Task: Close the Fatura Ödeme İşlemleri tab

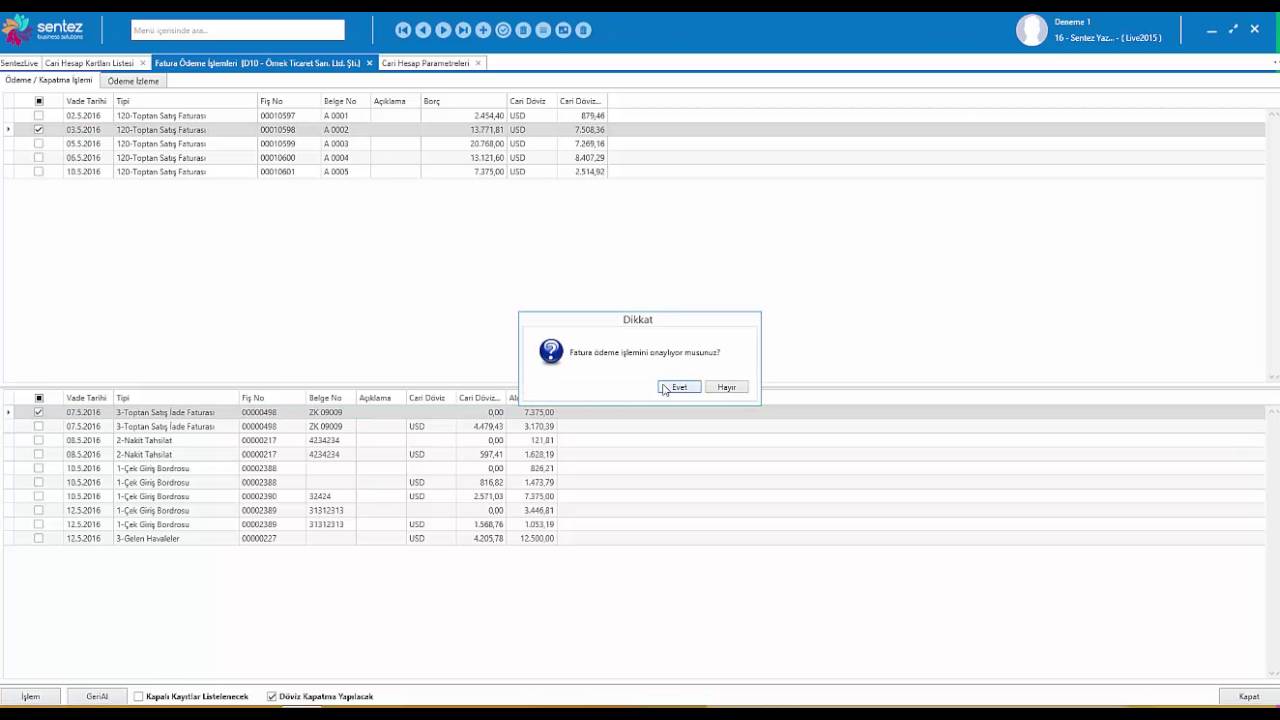Action: [x=370, y=63]
